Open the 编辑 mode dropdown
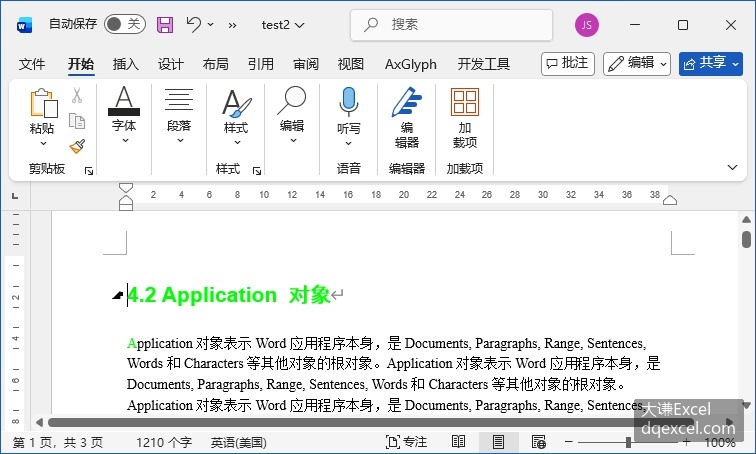The width and height of the screenshot is (756, 454). click(637, 64)
